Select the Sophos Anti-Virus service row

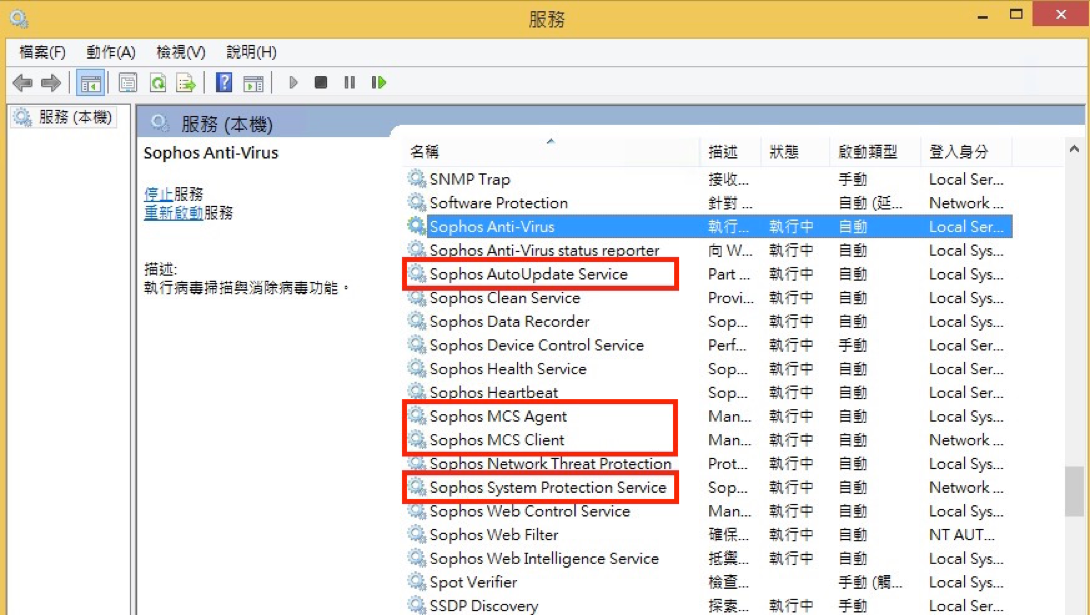[x=709, y=227]
